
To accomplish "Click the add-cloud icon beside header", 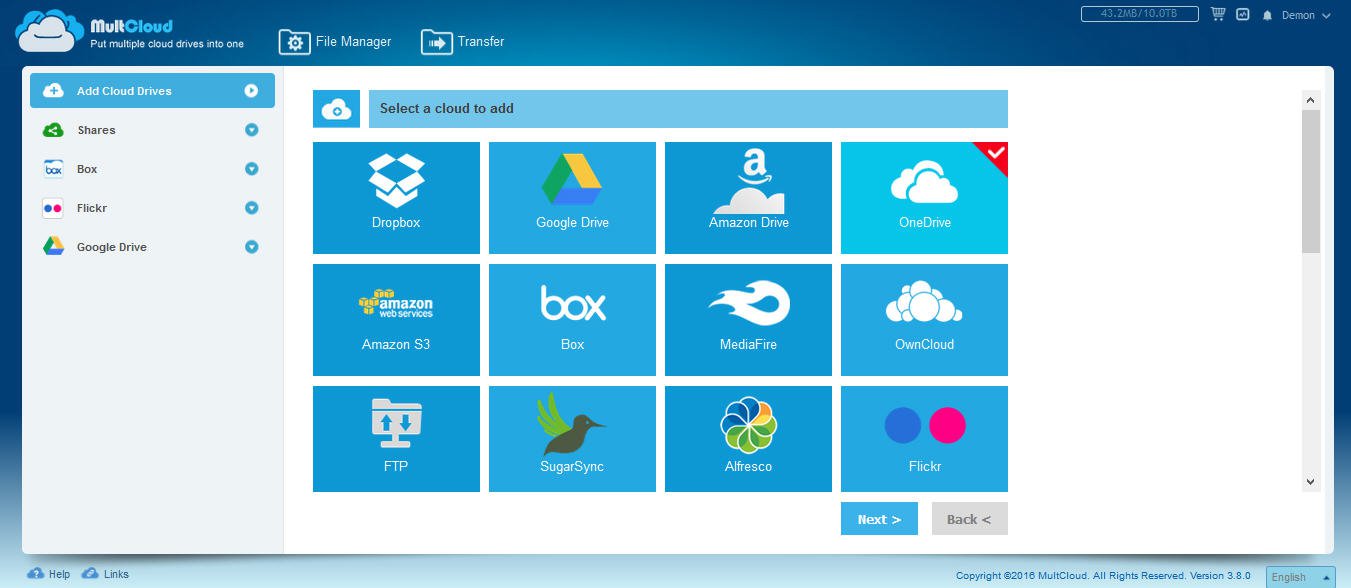I will pos(337,109).
